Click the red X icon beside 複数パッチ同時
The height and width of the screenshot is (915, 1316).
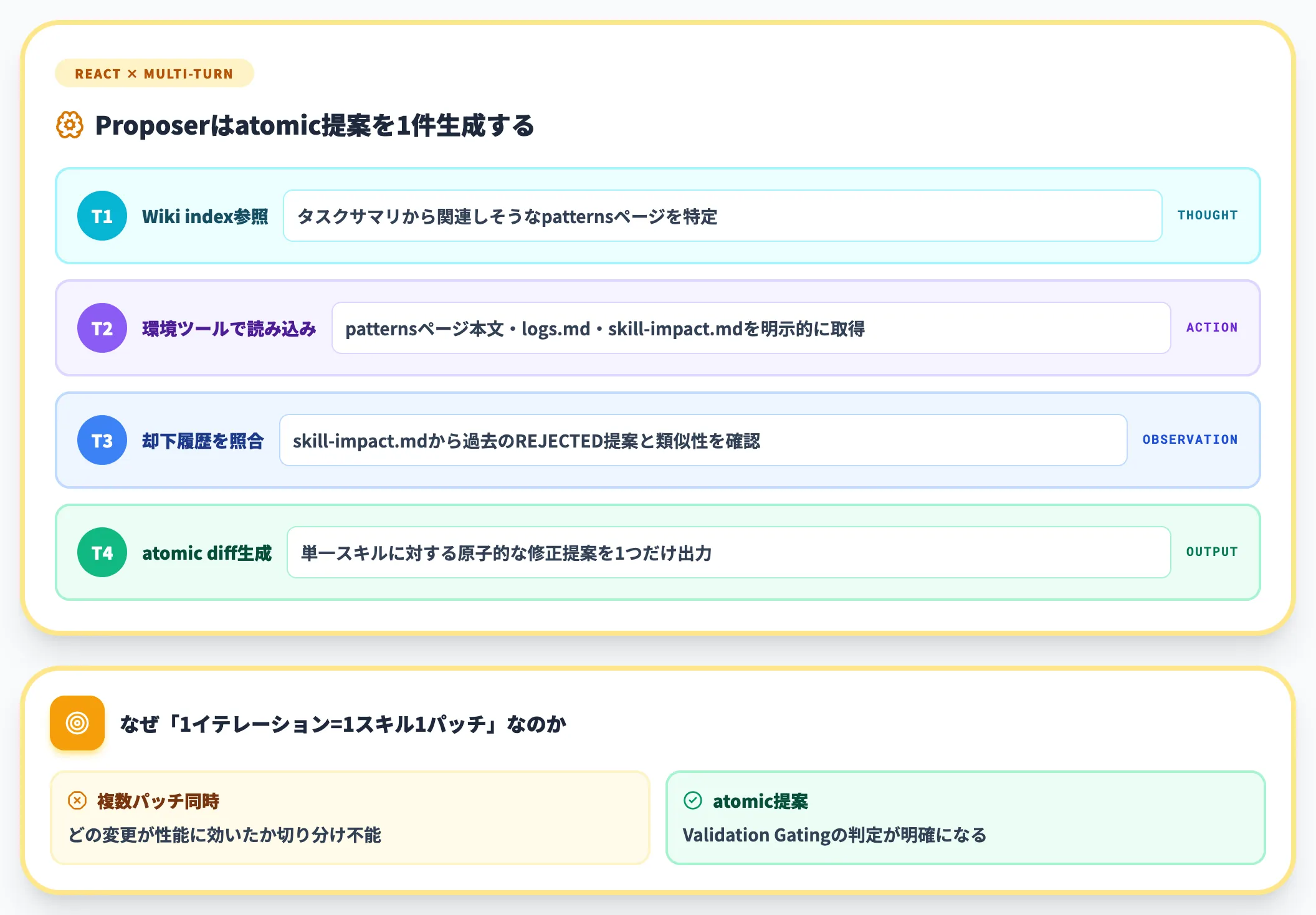(x=77, y=800)
